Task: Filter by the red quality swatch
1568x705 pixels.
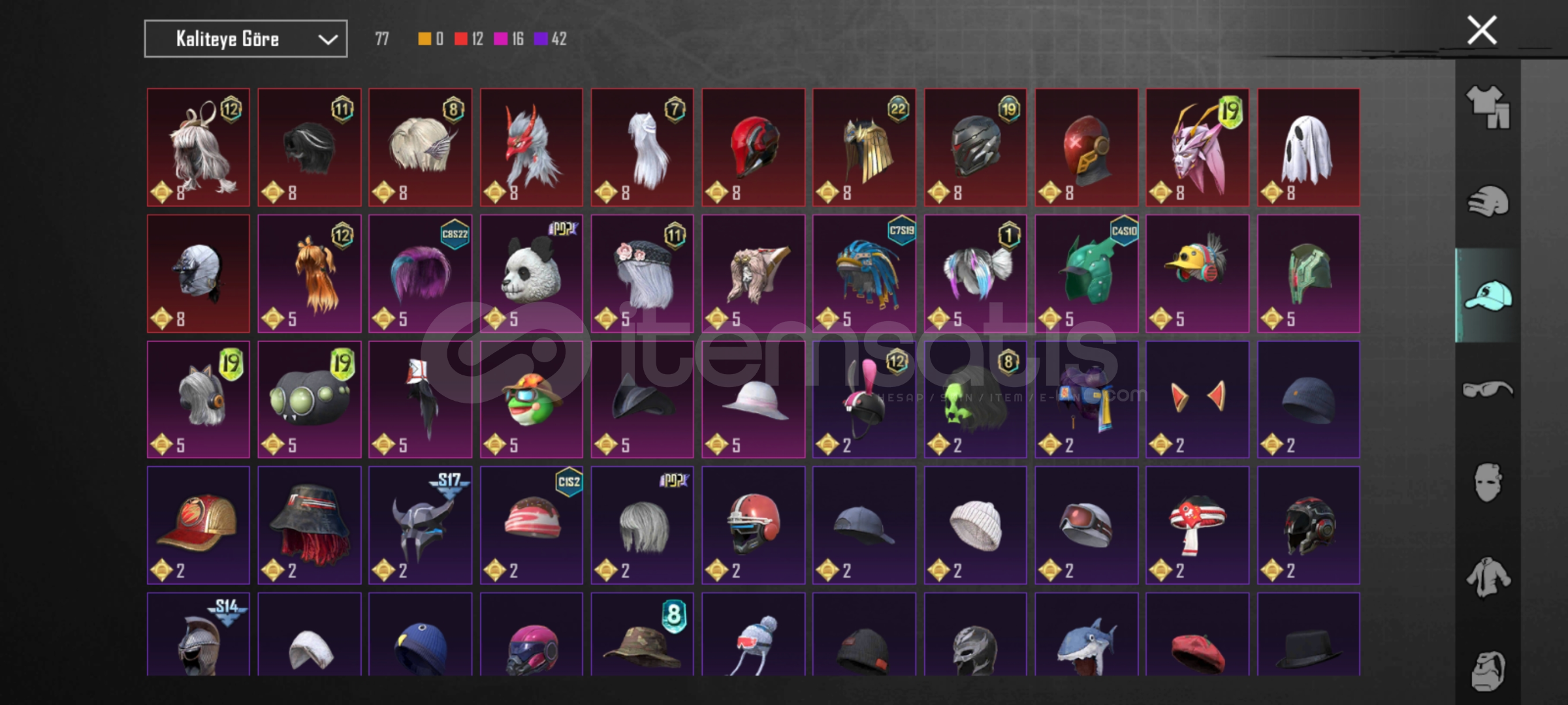Action: click(x=461, y=39)
